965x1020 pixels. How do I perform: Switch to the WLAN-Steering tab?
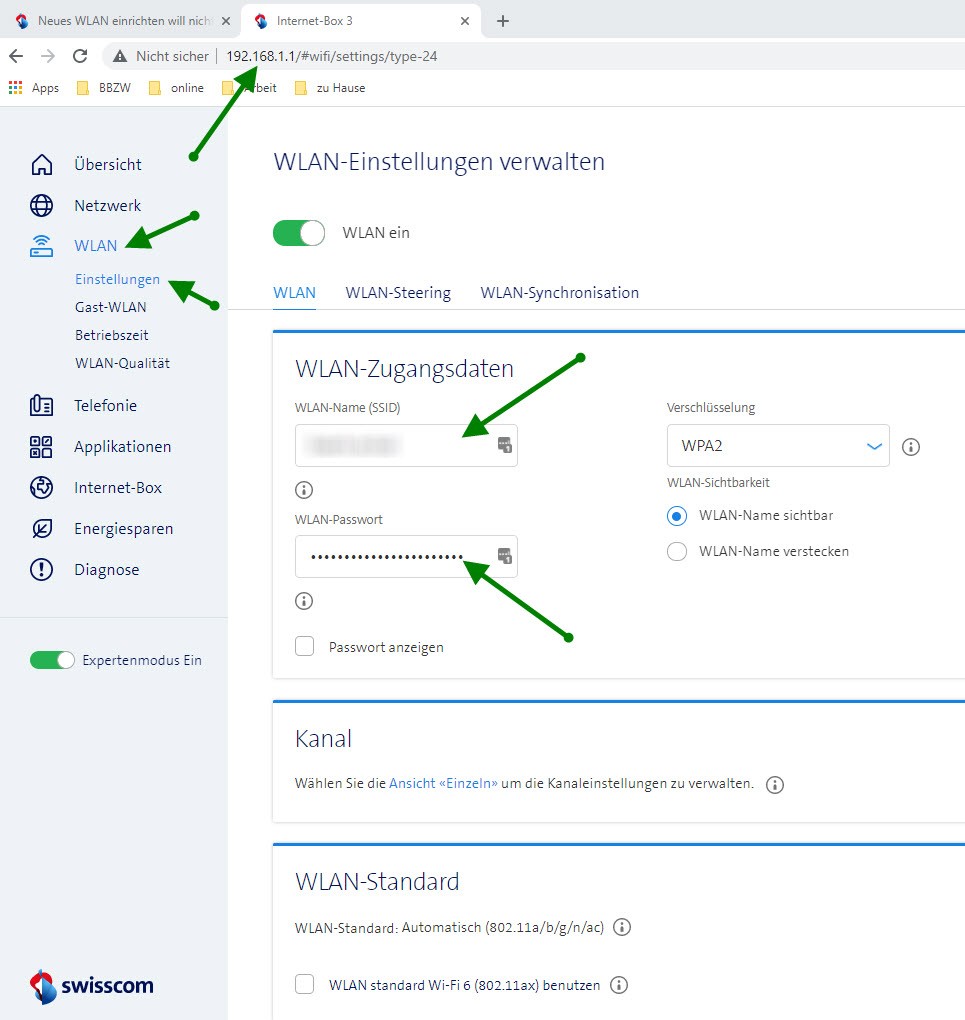398,293
